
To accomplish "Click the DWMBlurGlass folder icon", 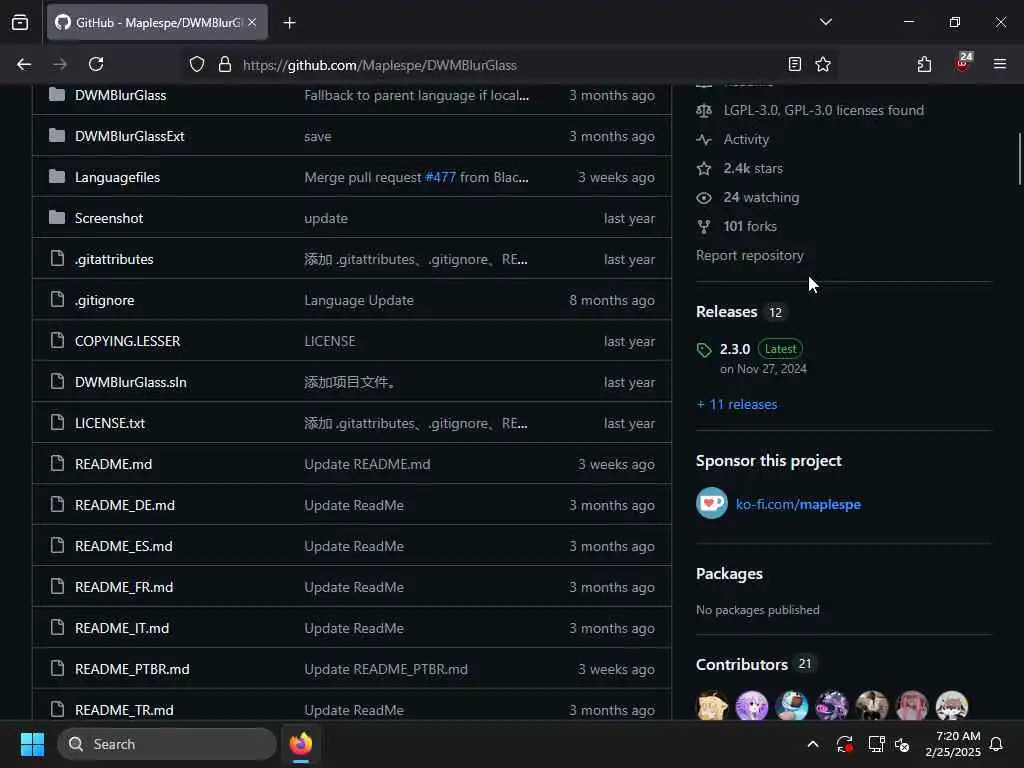I will (x=57, y=95).
